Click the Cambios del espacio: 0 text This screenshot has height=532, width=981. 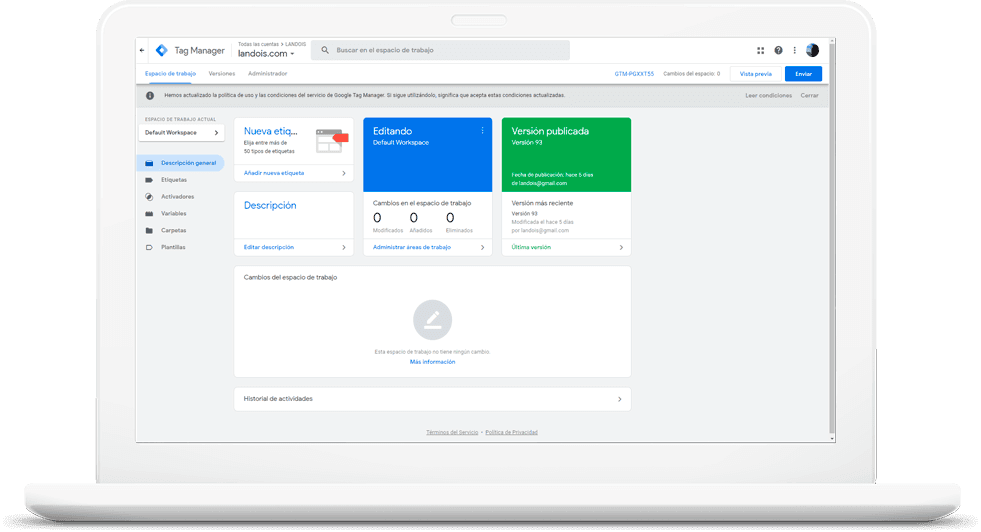point(691,74)
